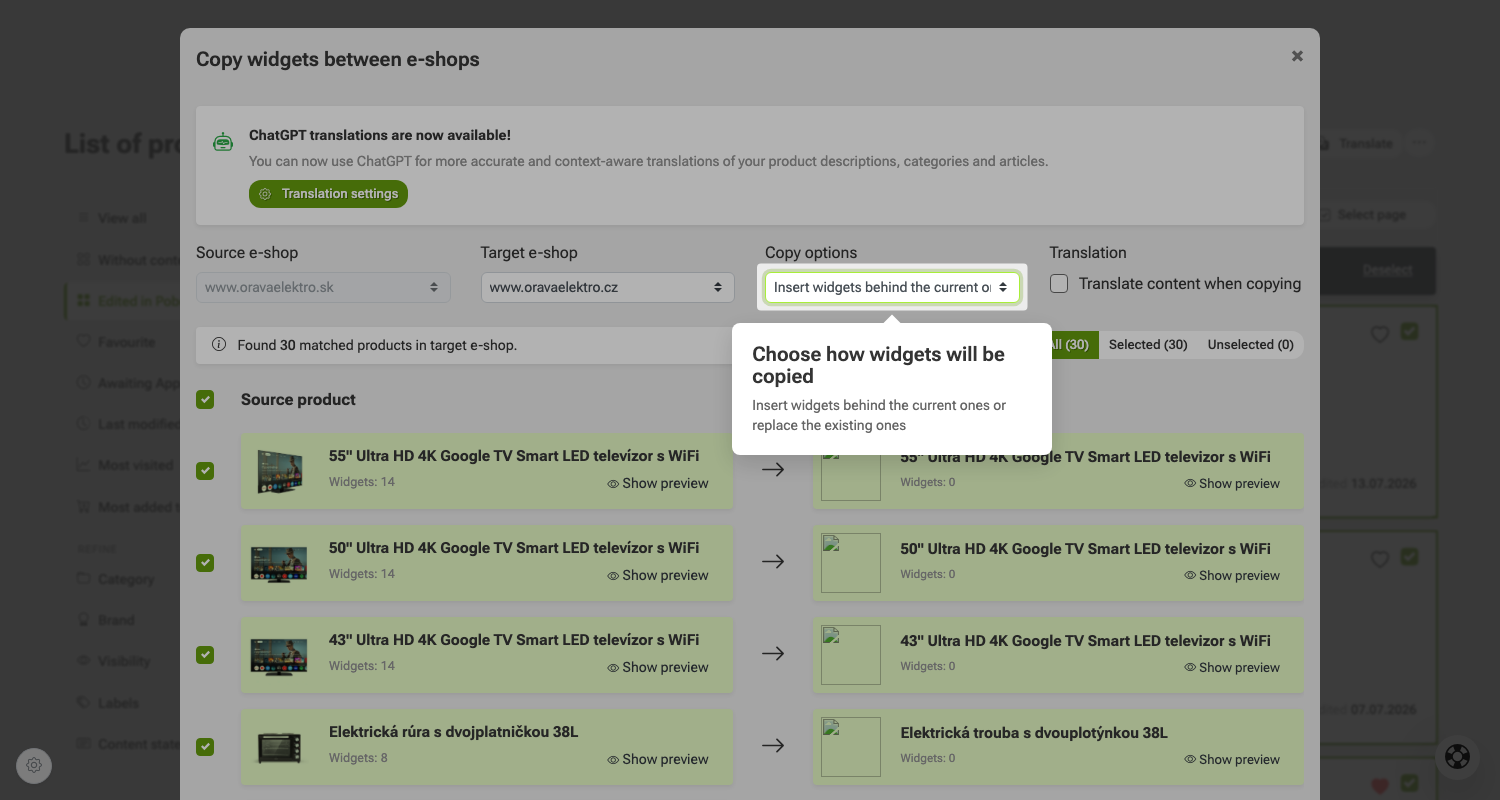This screenshot has height=800, width=1500.
Task: Open Category refine option in background sidebar
Action: point(125,579)
